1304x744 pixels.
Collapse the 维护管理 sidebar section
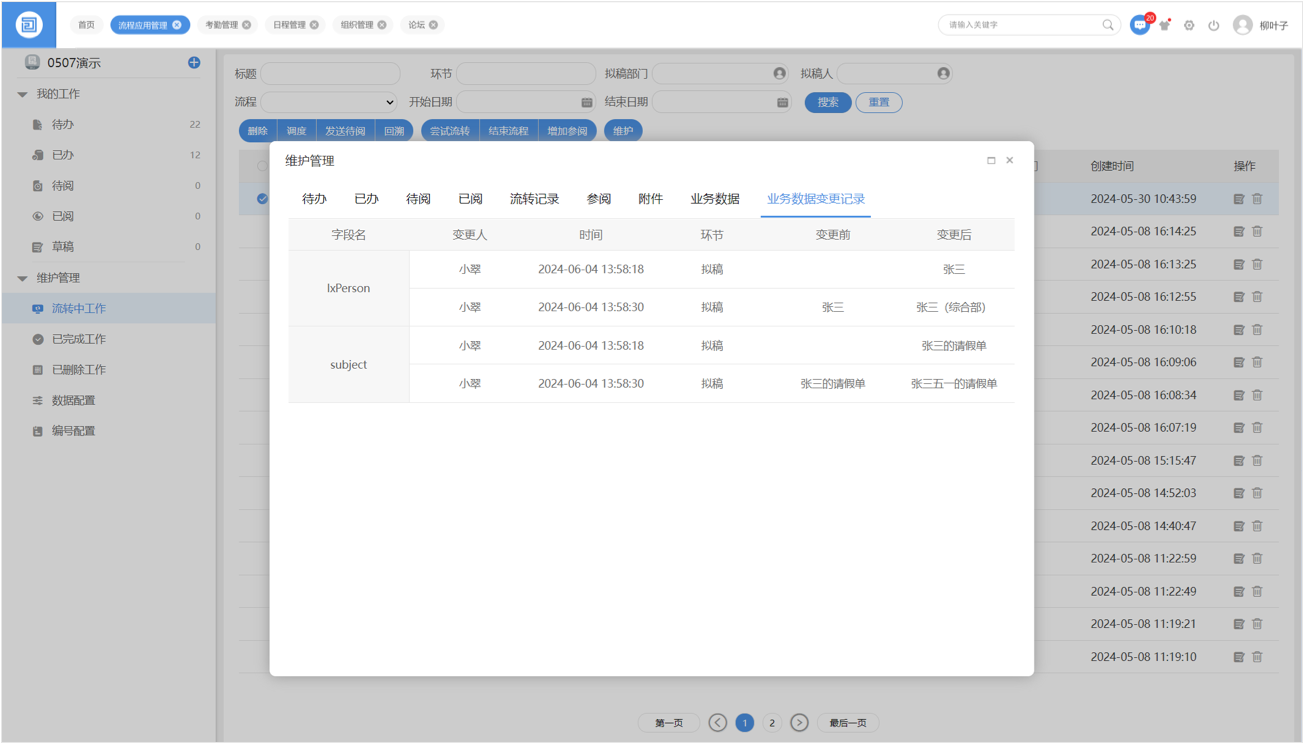coord(23,278)
